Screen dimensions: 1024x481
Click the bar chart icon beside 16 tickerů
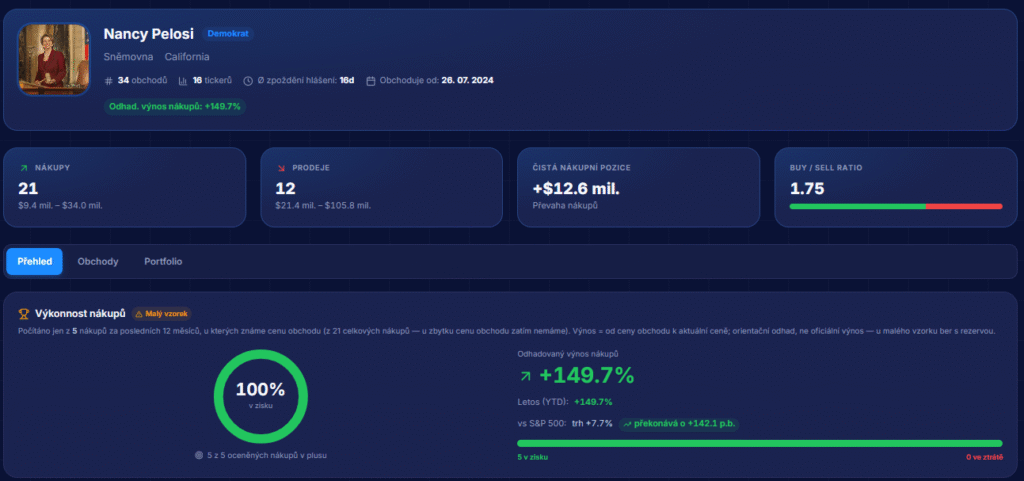(183, 81)
